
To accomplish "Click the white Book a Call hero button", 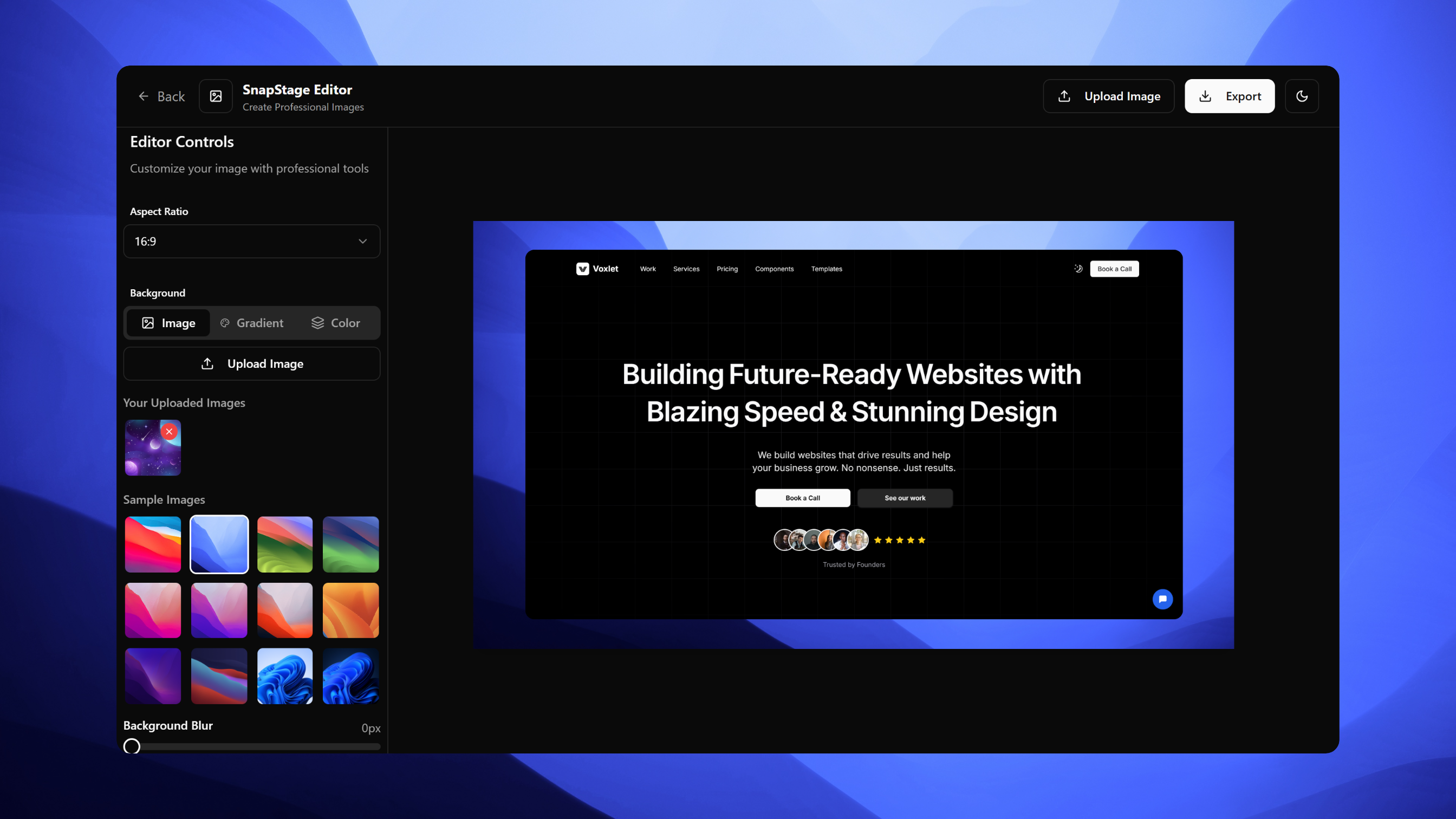I will 802,497.
